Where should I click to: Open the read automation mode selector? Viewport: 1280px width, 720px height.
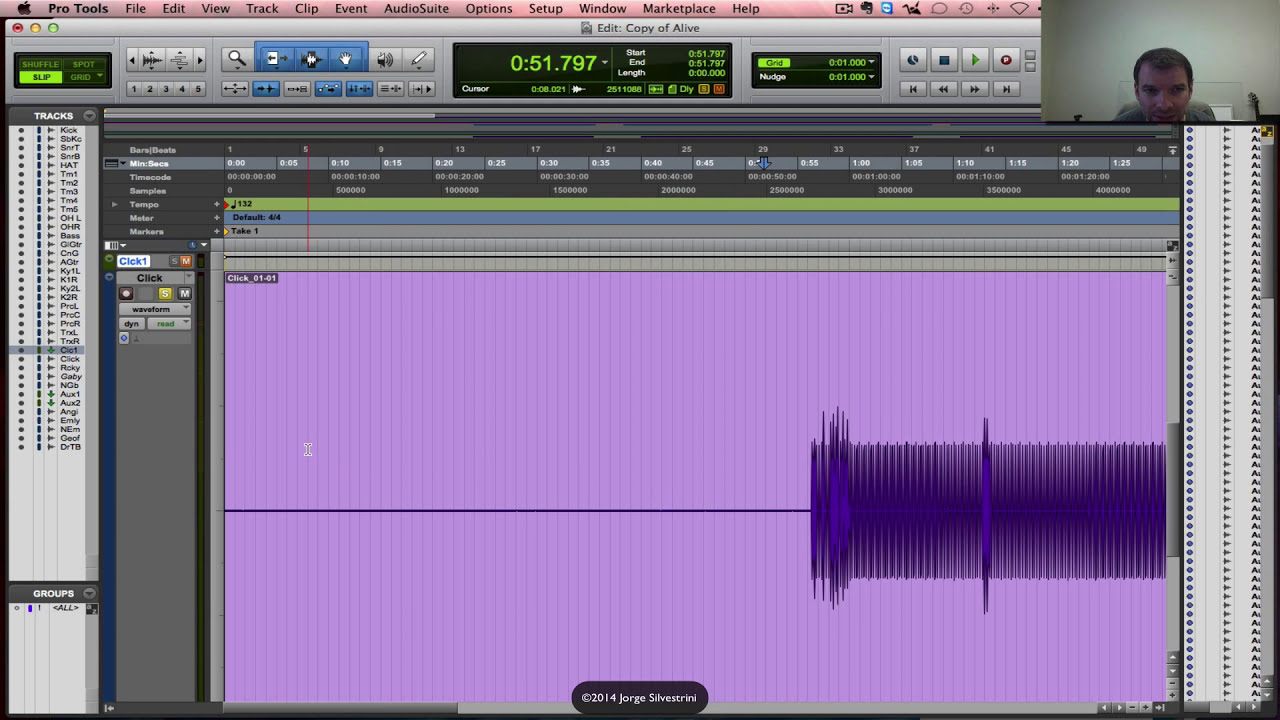[x=169, y=324]
